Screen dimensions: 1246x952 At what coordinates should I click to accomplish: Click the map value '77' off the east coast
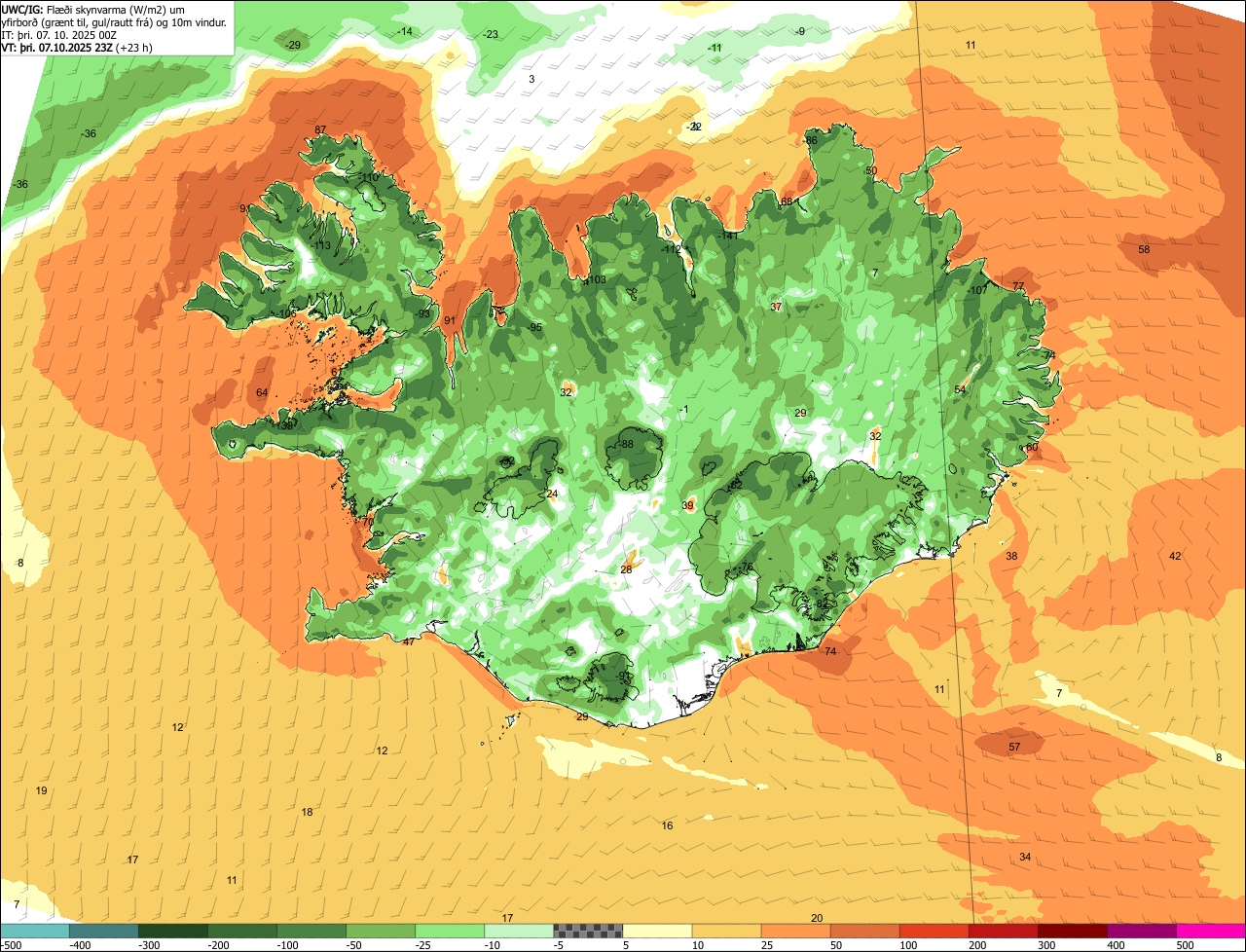[x=1018, y=286]
